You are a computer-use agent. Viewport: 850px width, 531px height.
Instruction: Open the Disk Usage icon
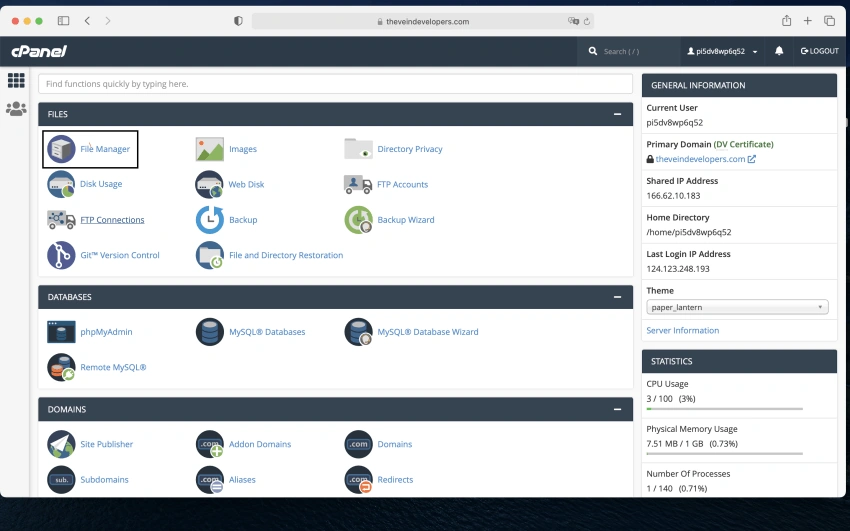(61, 184)
